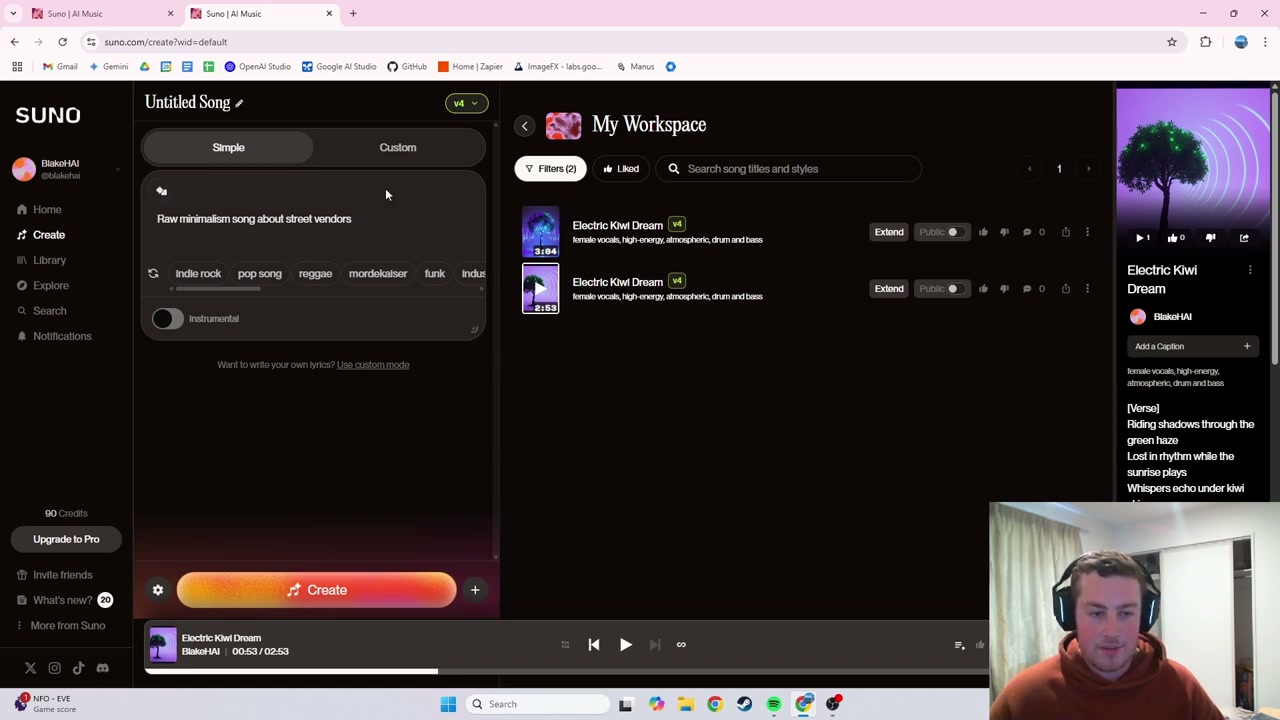1280x720 pixels.
Task: Add the mordekaiser style tag
Action: coord(378,273)
